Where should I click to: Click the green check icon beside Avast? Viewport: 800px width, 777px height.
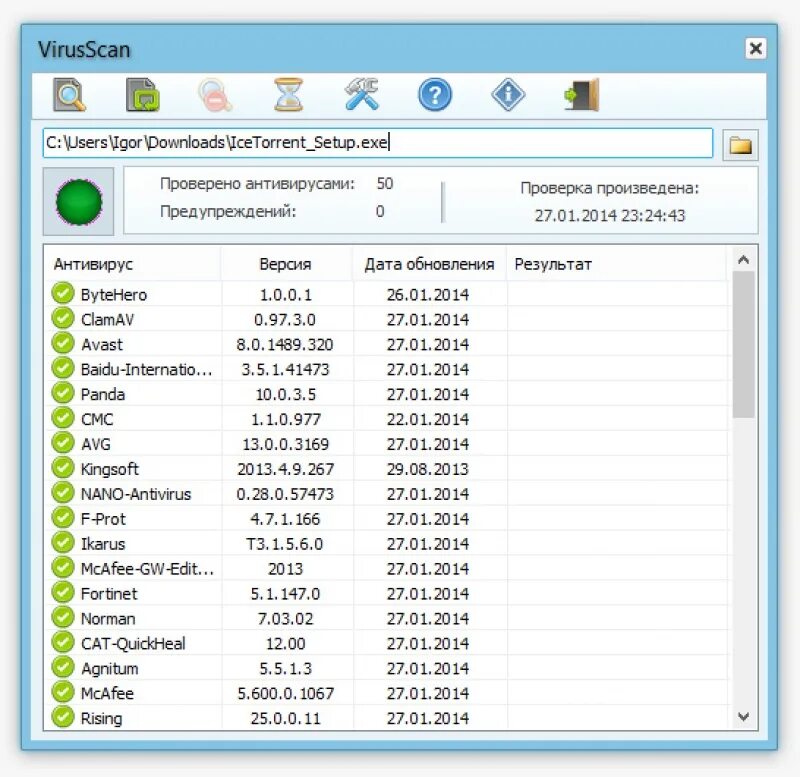[x=63, y=344]
